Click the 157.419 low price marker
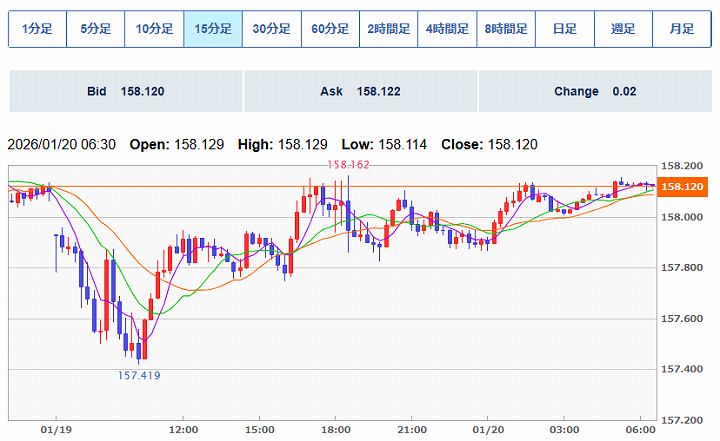Viewport: 720px width, 441px height. click(x=139, y=376)
